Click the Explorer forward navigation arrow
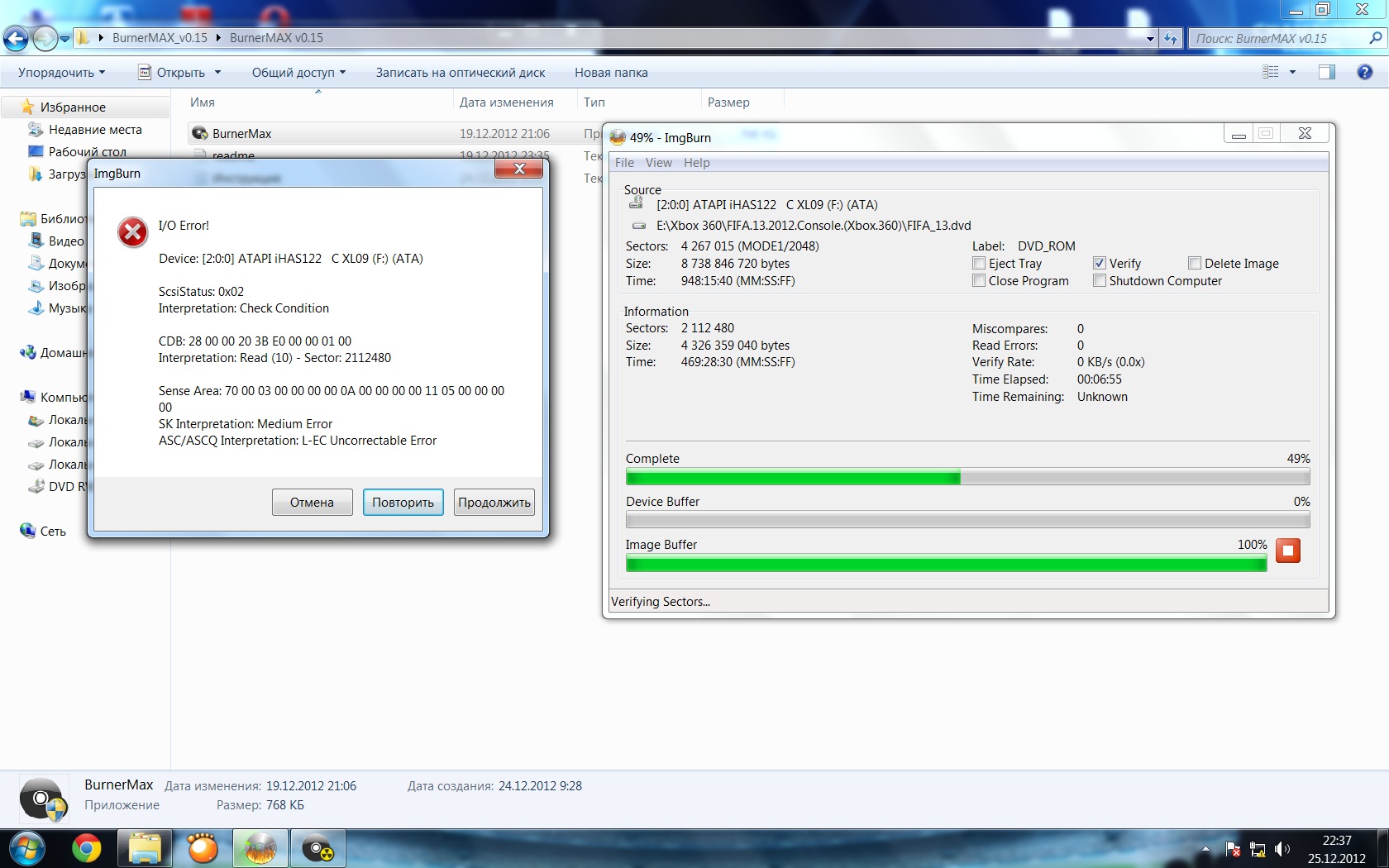 click(45, 38)
